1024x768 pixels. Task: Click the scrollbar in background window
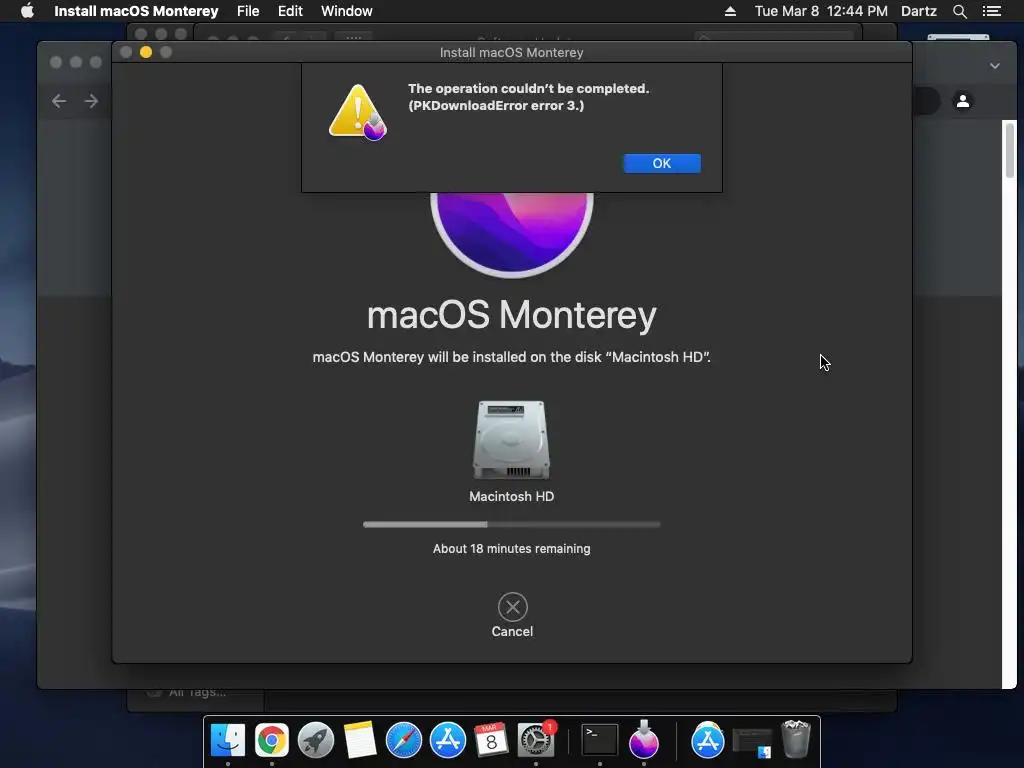[1010, 150]
